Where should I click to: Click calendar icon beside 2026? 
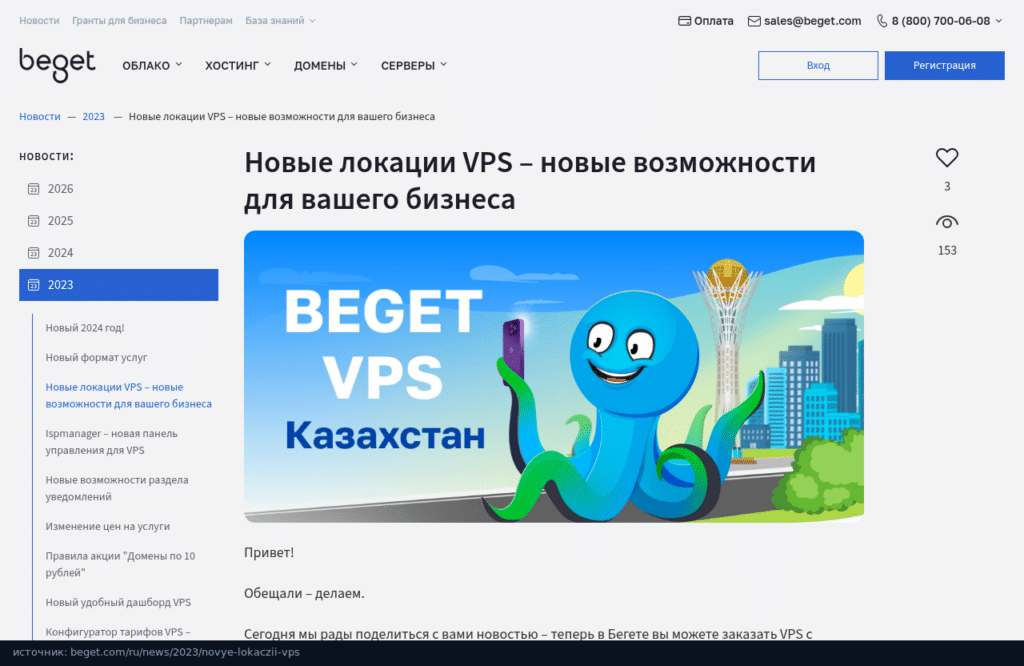click(33, 189)
